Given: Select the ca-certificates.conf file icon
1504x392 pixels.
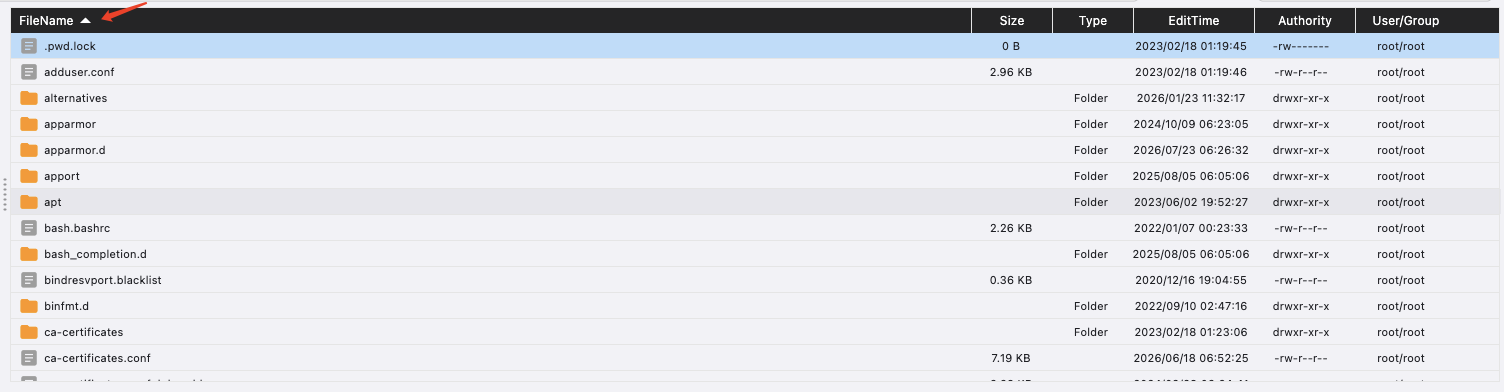Looking at the screenshot, I should (x=29, y=358).
